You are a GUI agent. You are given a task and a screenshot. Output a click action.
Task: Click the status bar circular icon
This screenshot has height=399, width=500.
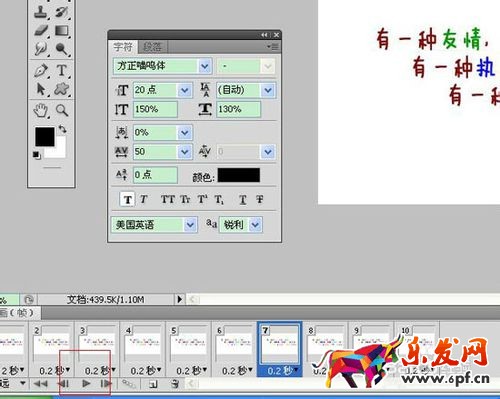[29, 300]
